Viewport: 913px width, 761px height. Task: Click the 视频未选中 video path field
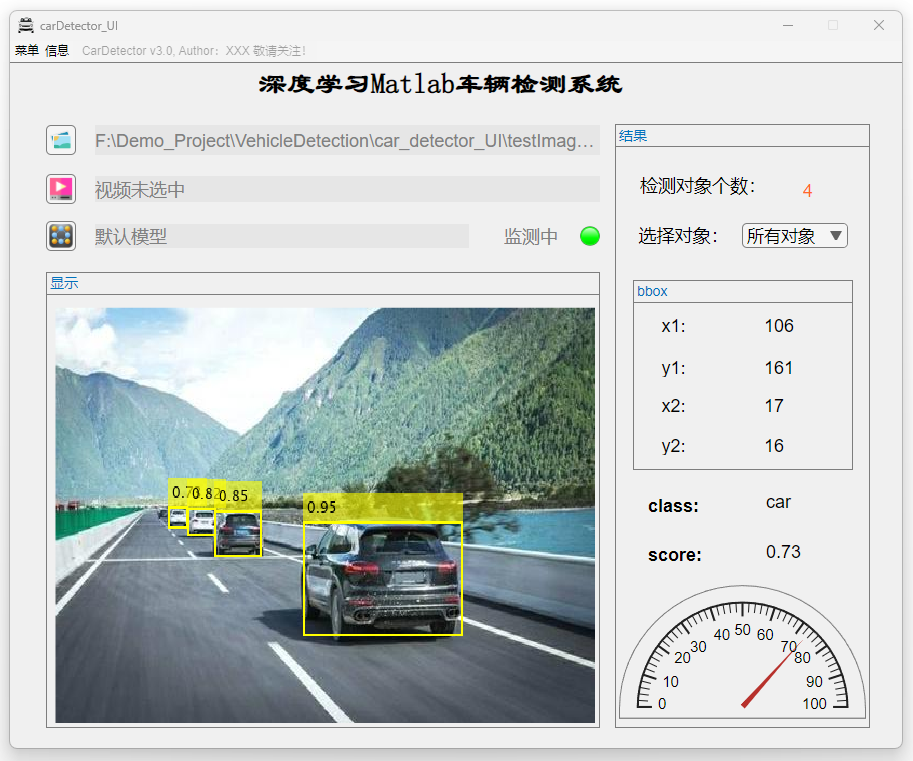pyautogui.click(x=346, y=189)
